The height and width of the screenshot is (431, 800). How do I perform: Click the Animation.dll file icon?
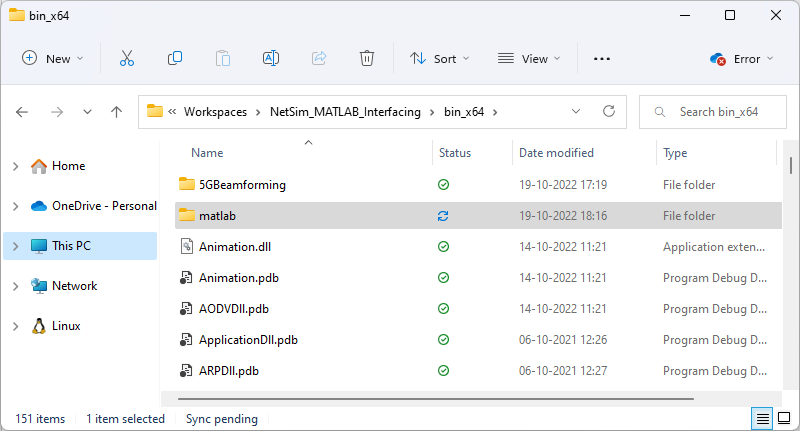coord(187,247)
